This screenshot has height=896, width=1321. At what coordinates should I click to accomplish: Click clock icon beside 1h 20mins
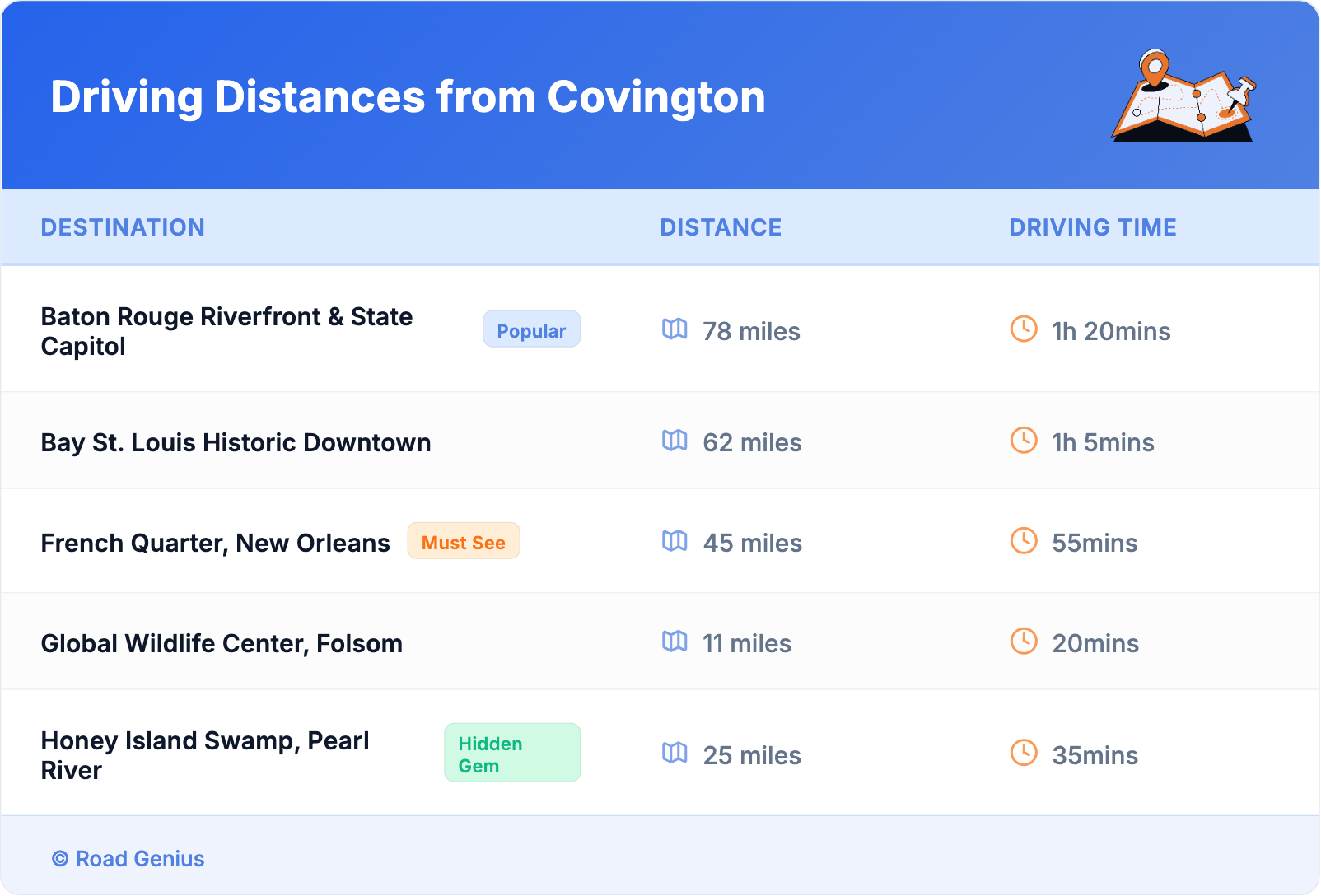(1024, 329)
